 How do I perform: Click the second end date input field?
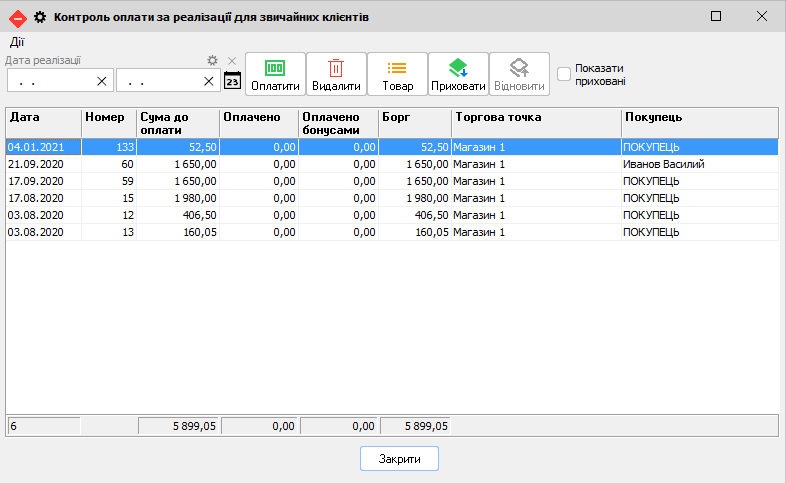point(158,81)
